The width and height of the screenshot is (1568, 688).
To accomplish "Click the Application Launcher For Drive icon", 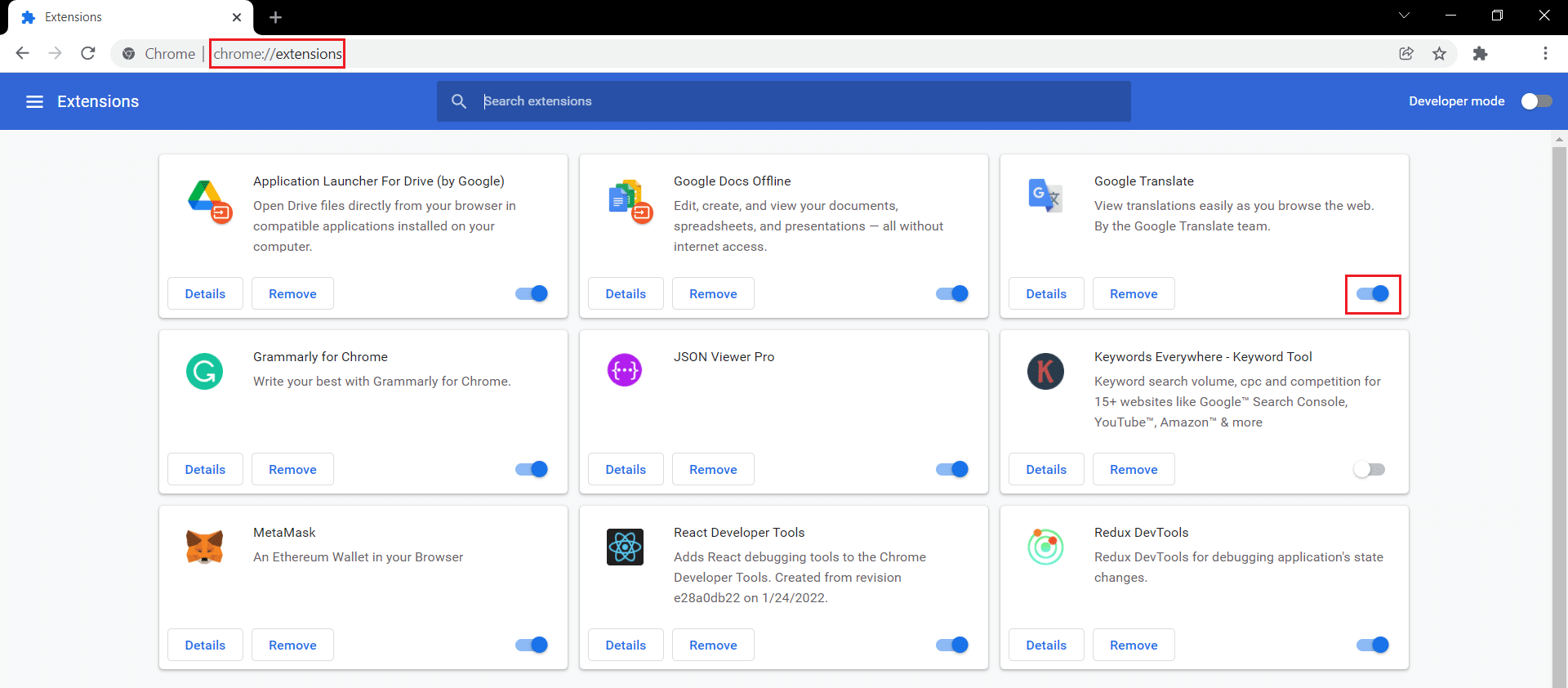I will coord(210,201).
